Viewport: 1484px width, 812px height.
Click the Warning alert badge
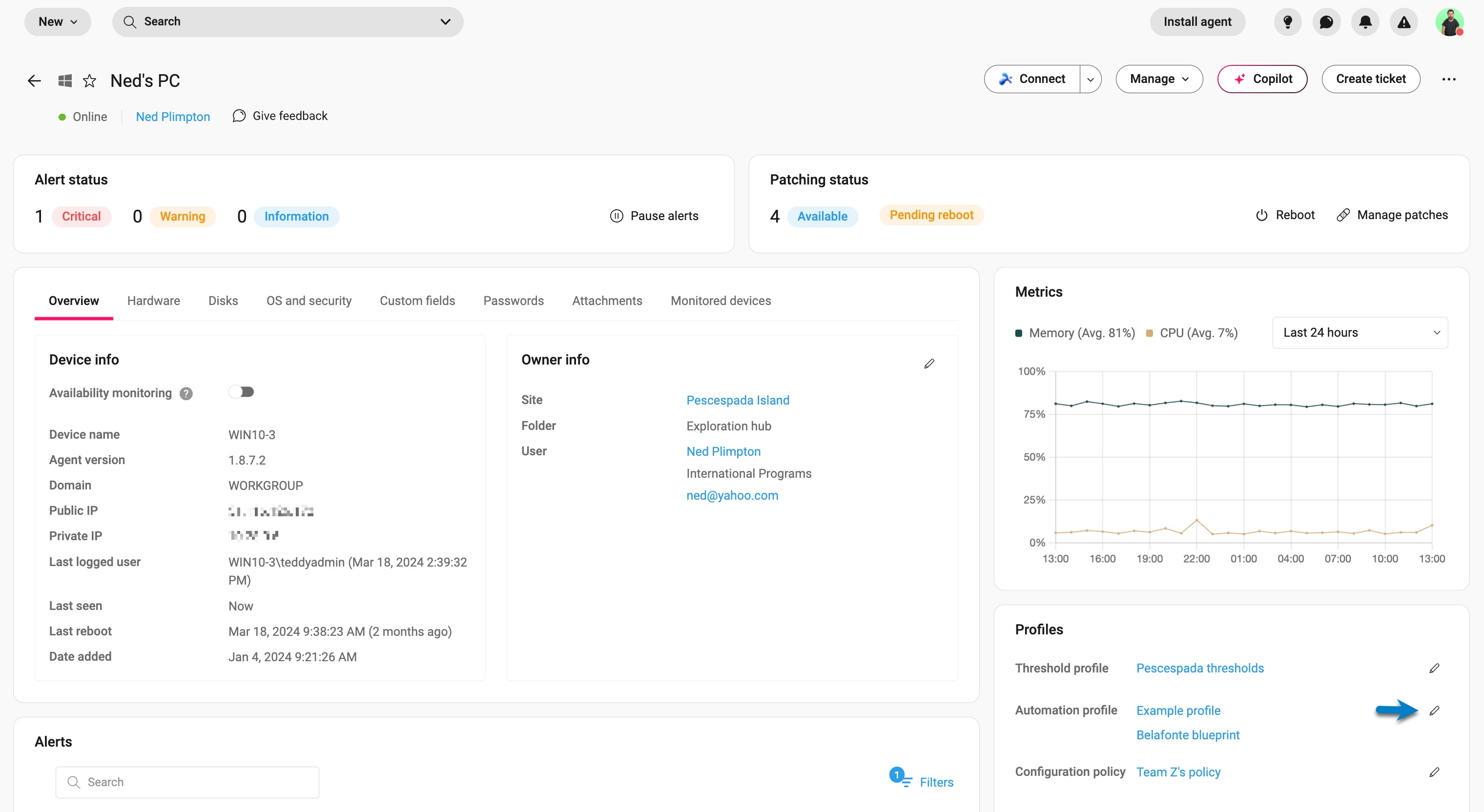(x=182, y=217)
